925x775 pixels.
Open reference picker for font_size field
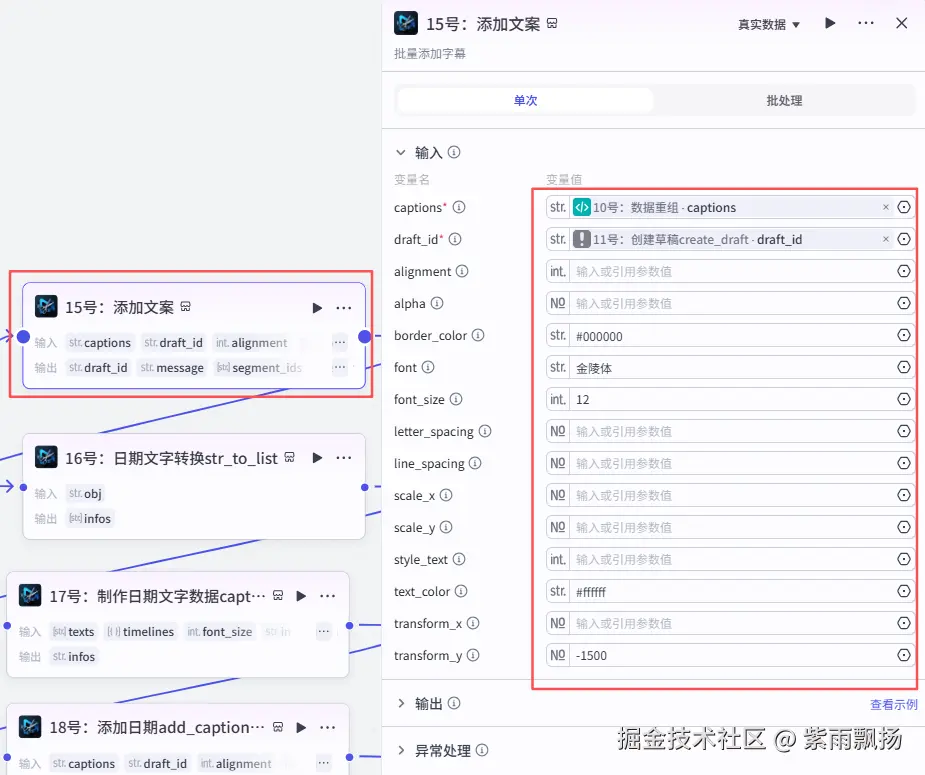point(904,399)
